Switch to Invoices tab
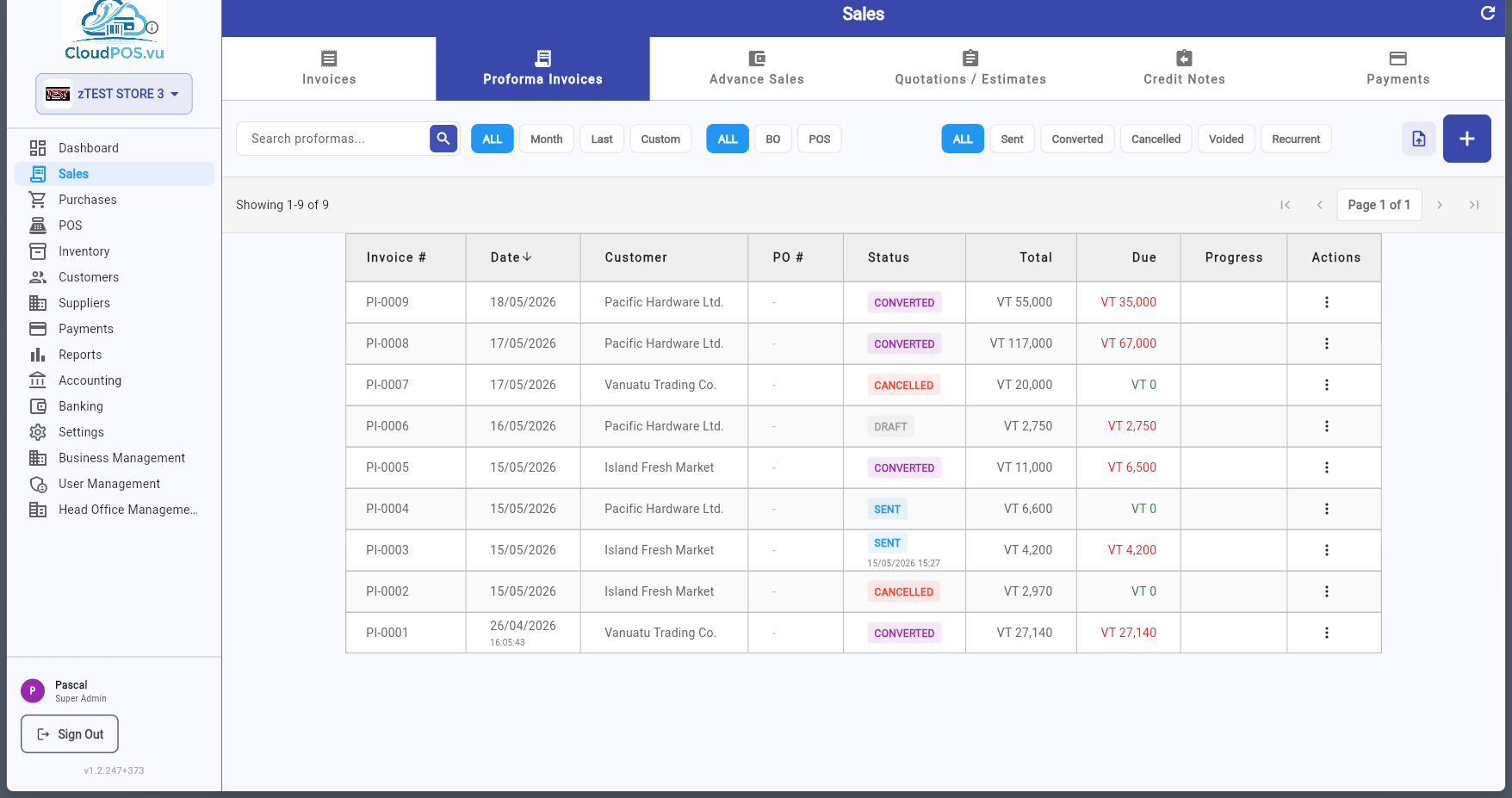Viewport: 1512px width, 798px height. tap(329, 69)
